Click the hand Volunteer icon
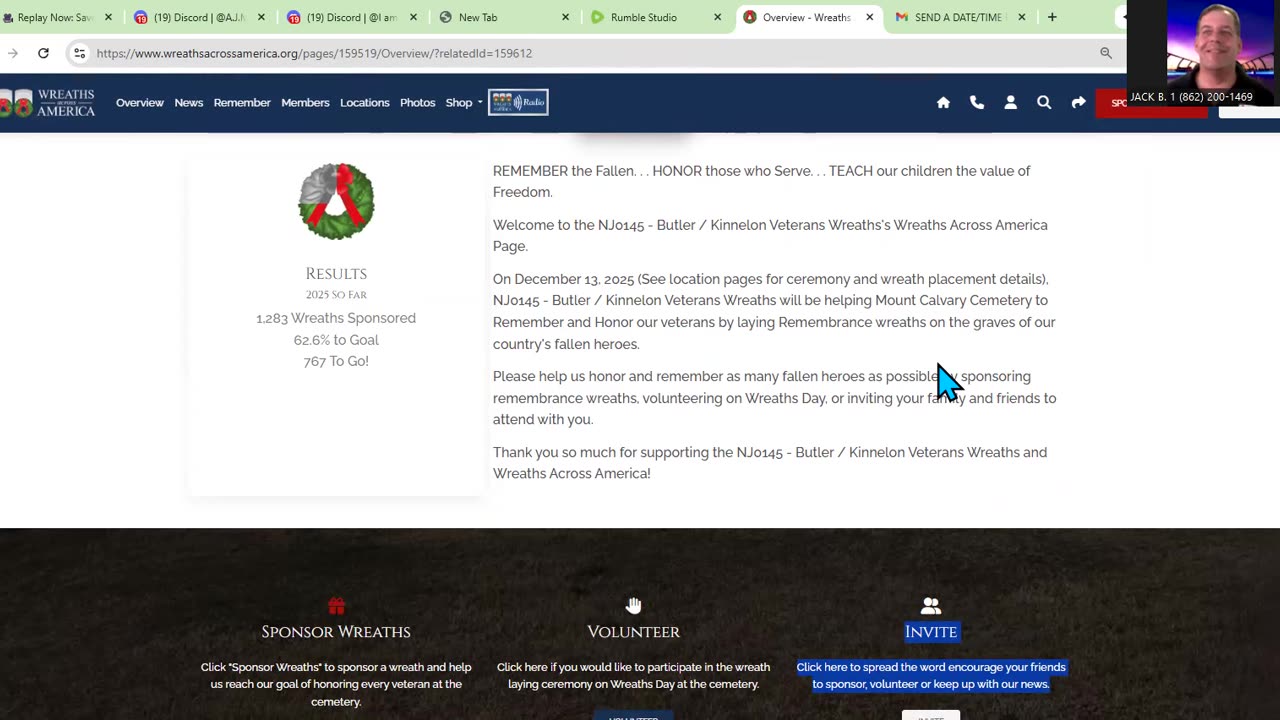This screenshot has height=720, width=1280. (x=633, y=606)
